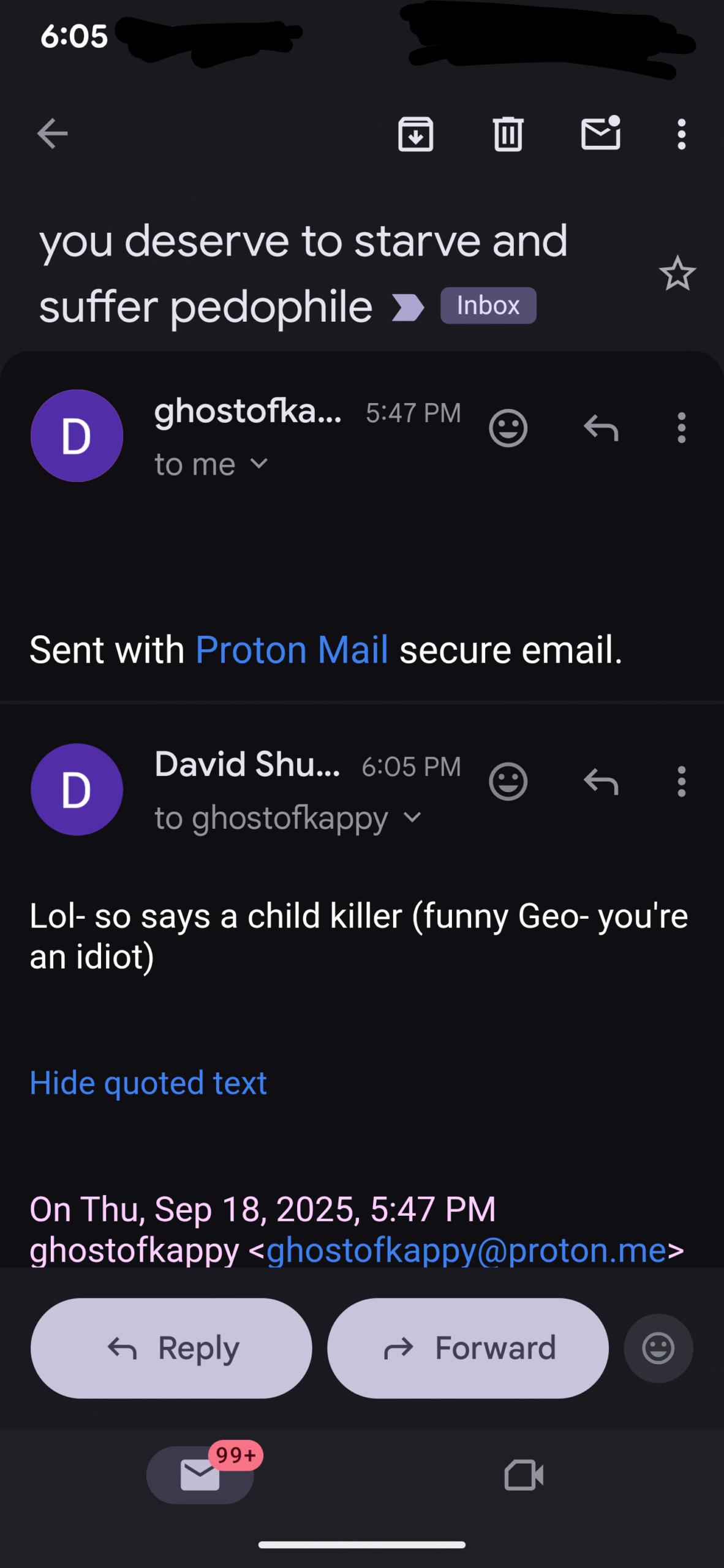
Task: Star this email thread
Action: [677, 273]
